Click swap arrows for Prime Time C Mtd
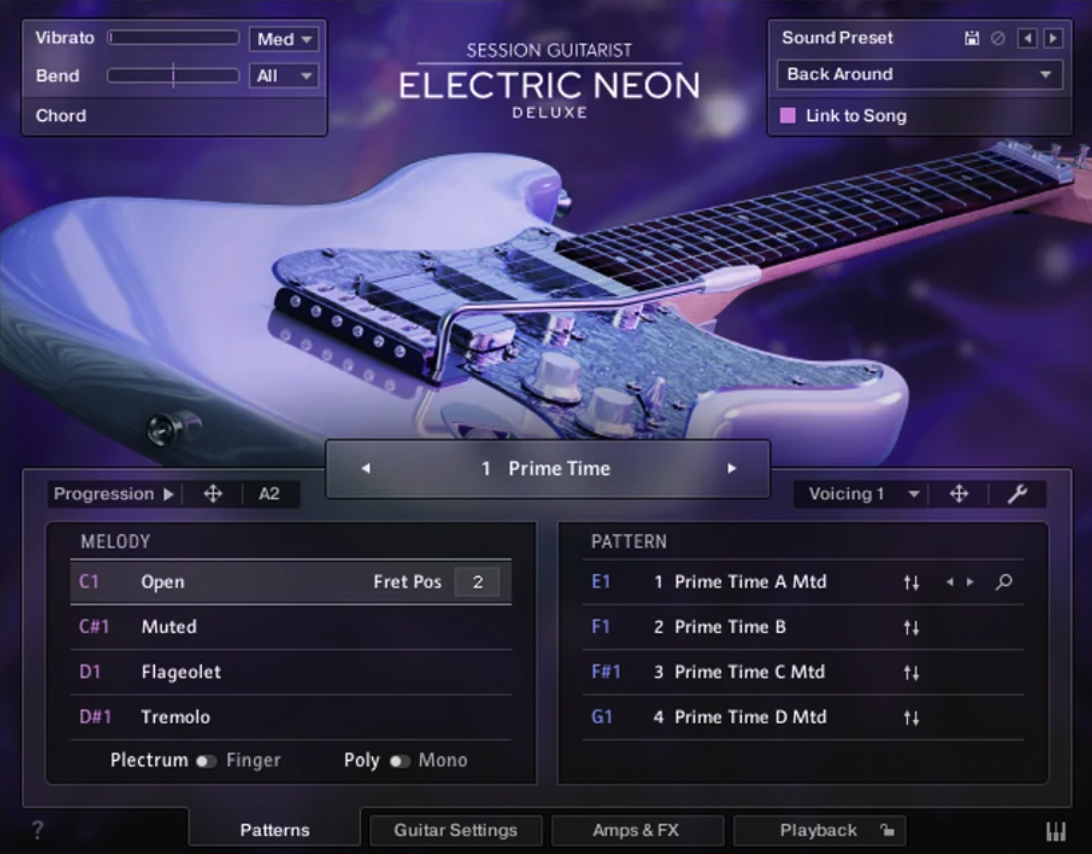 point(911,672)
